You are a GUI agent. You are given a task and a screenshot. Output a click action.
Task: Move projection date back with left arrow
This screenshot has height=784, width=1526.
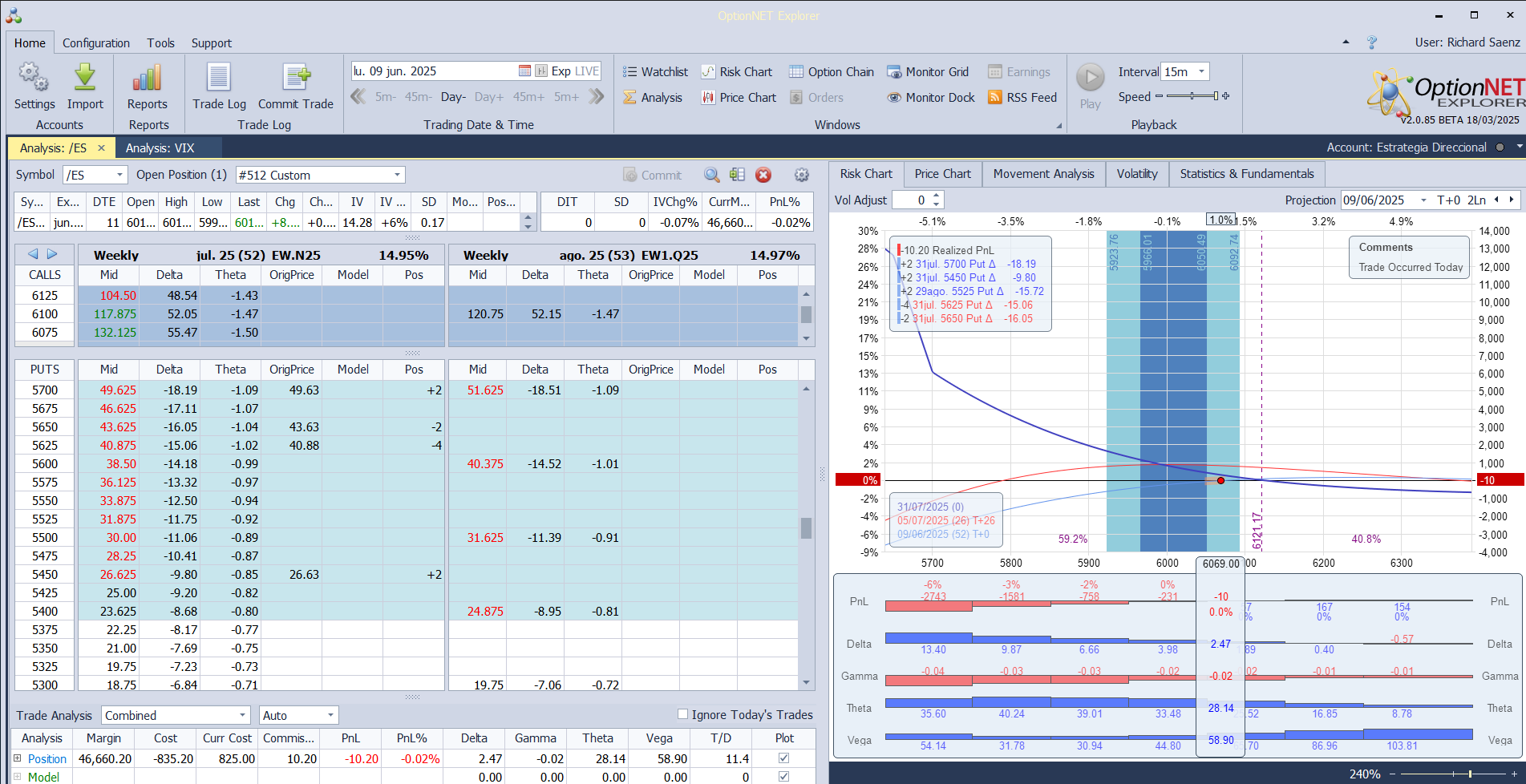click(1496, 200)
